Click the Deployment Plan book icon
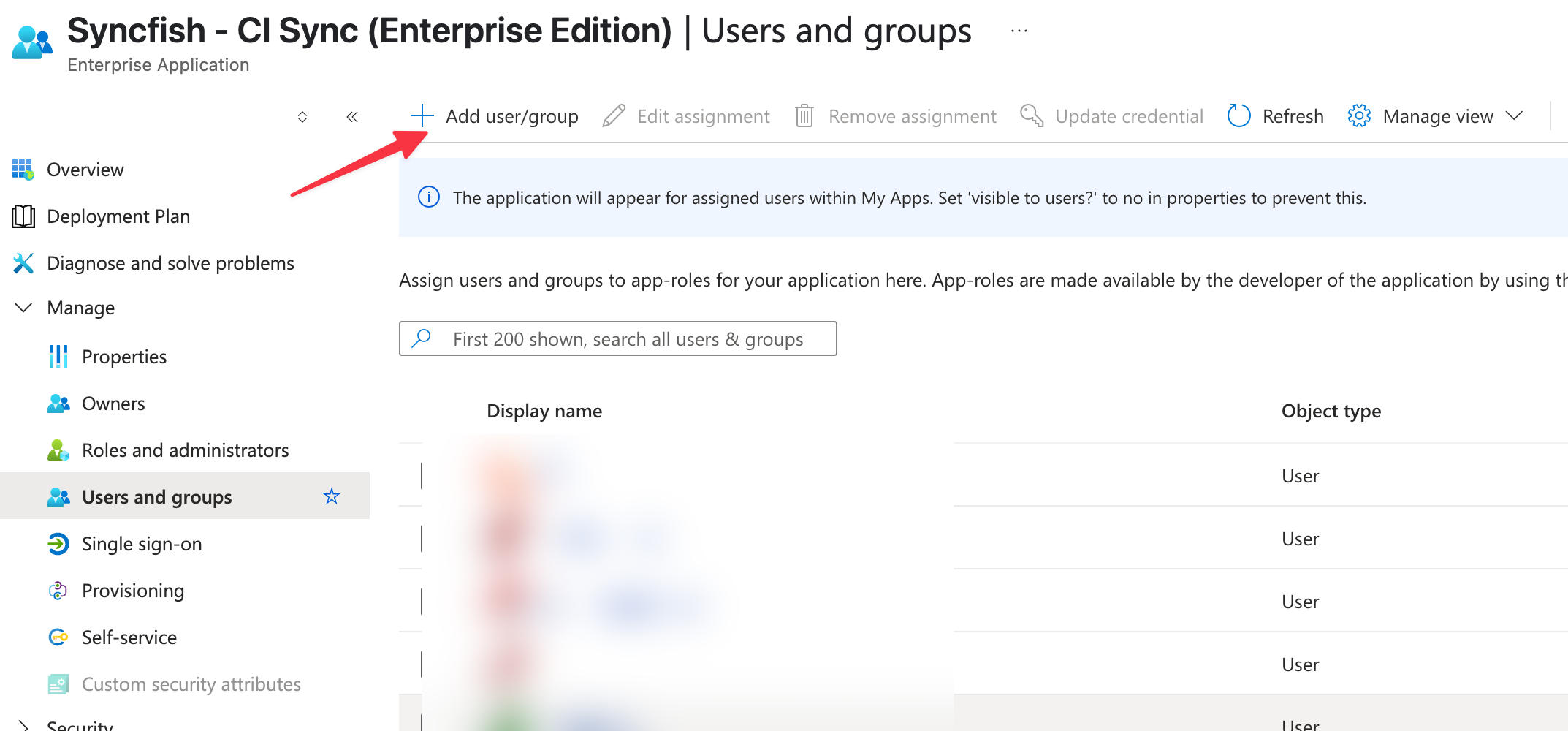The width and height of the screenshot is (1568, 731). (x=23, y=216)
